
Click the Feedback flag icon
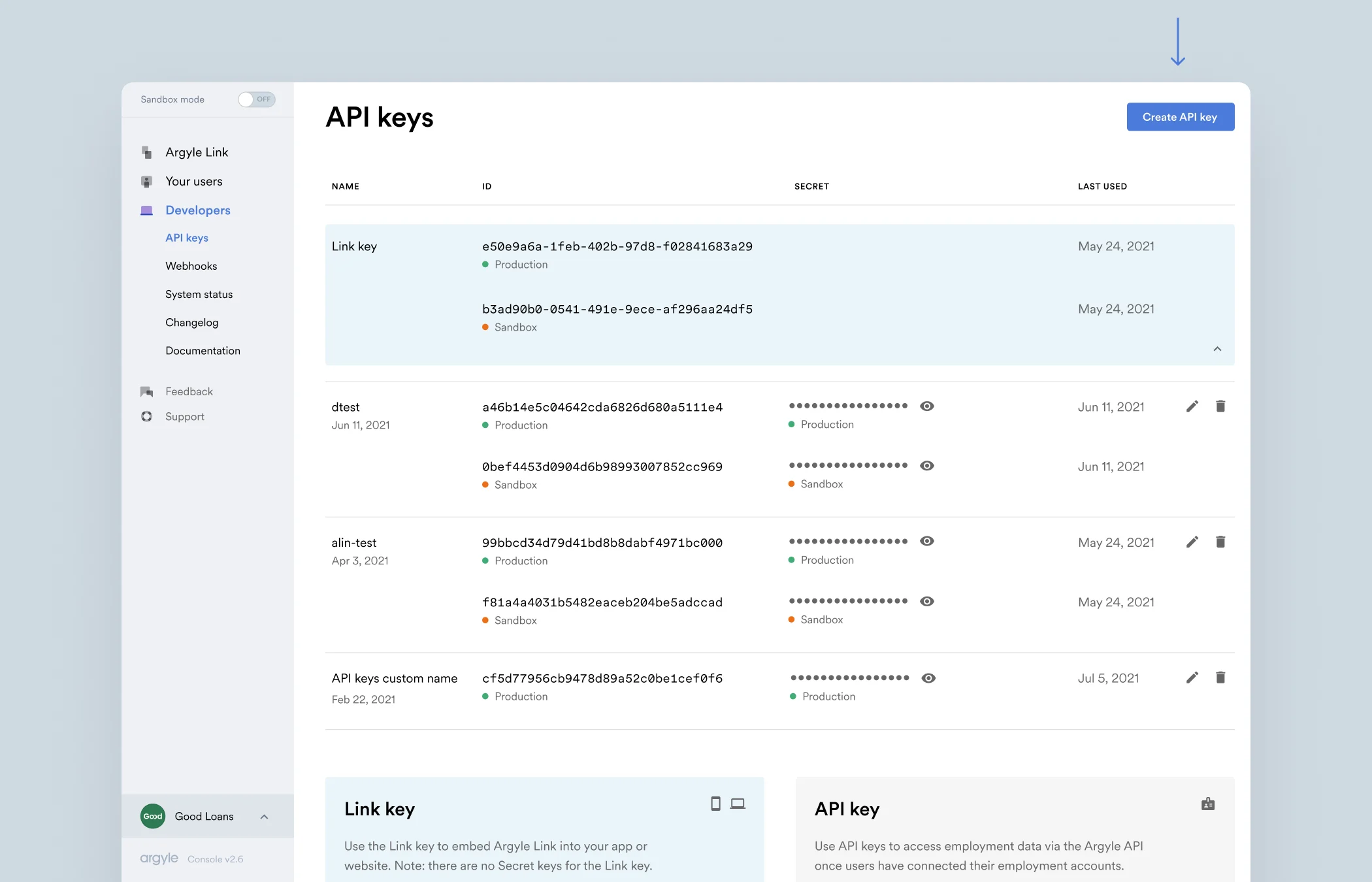tap(146, 391)
